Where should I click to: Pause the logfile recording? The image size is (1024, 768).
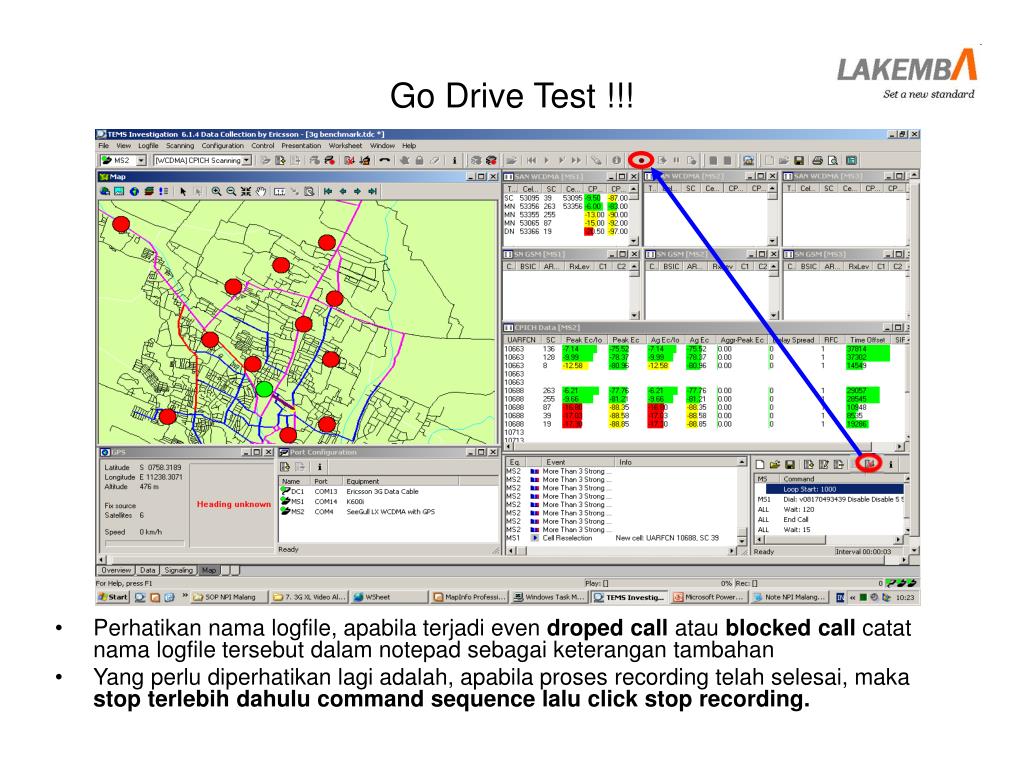pos(676,160)
